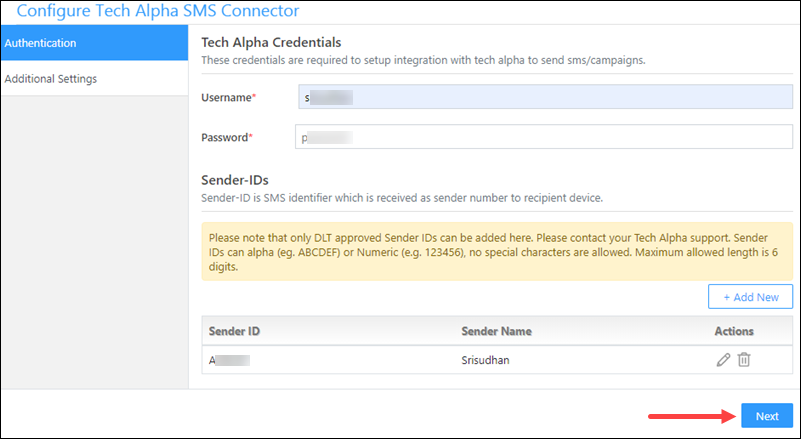Click the Srisudhan sender name cell

pyautogui.click(x=485, y=360)
